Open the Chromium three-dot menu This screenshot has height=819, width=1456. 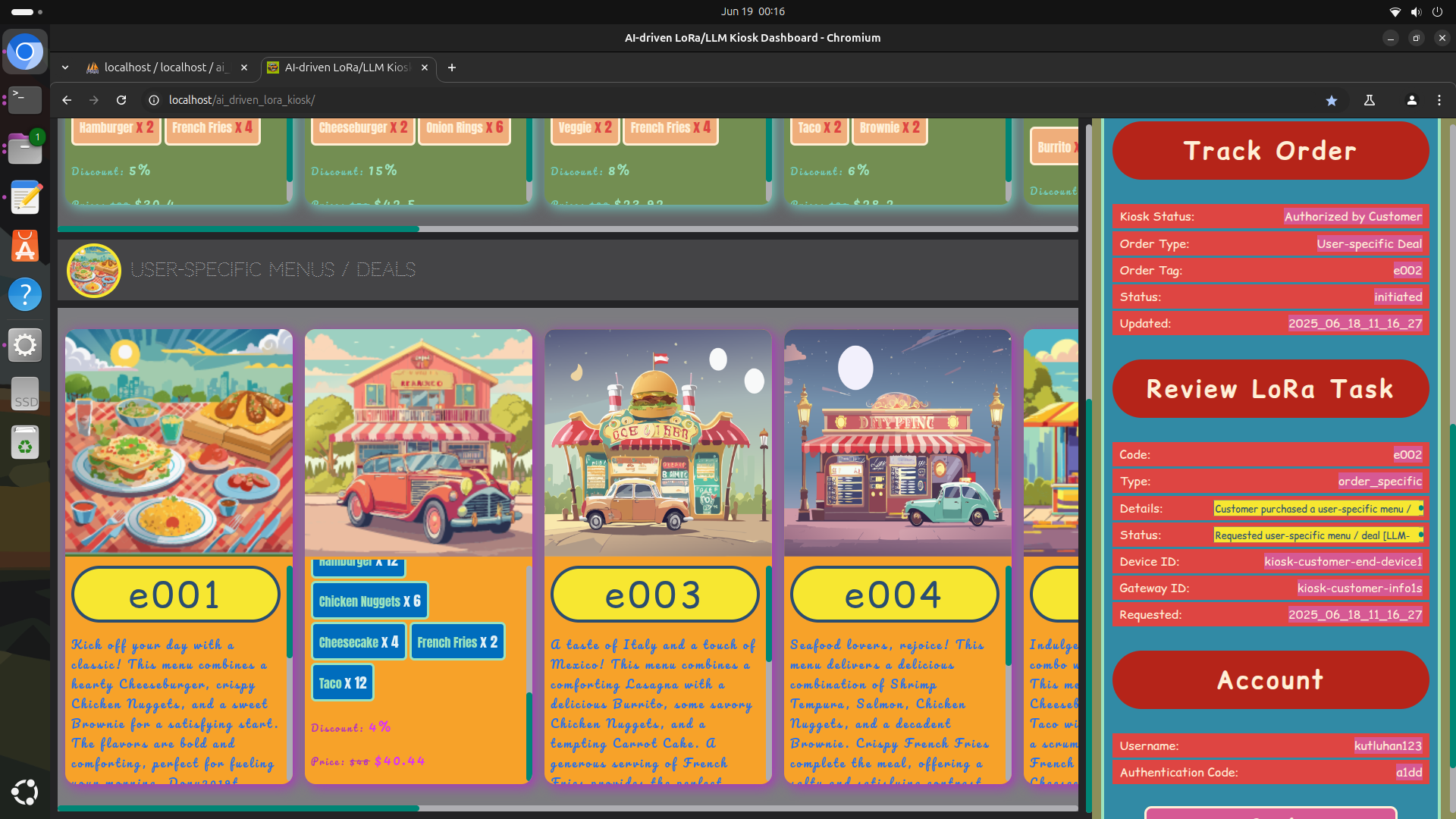pos(1439,100)
